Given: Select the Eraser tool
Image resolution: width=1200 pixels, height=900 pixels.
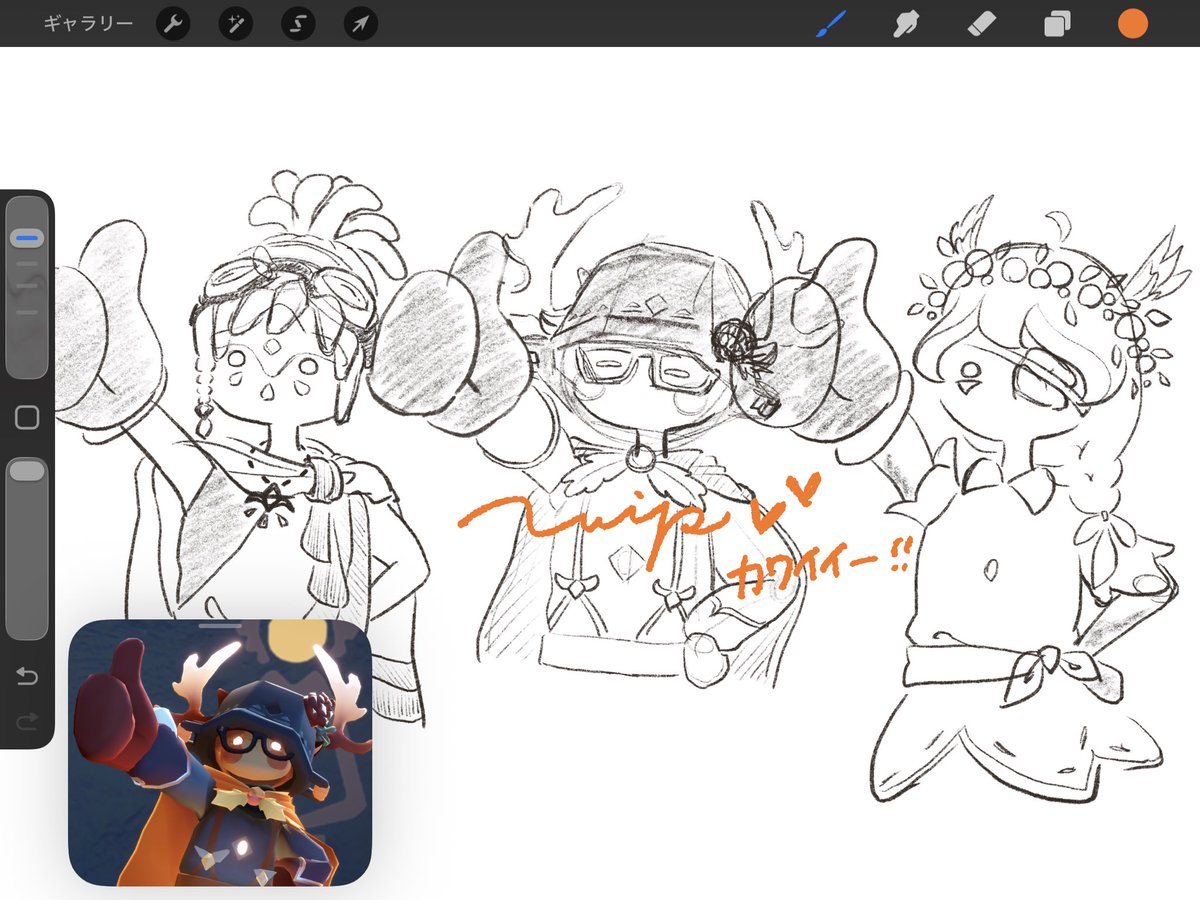Looking at the screenshot, I should coord(982,23).
